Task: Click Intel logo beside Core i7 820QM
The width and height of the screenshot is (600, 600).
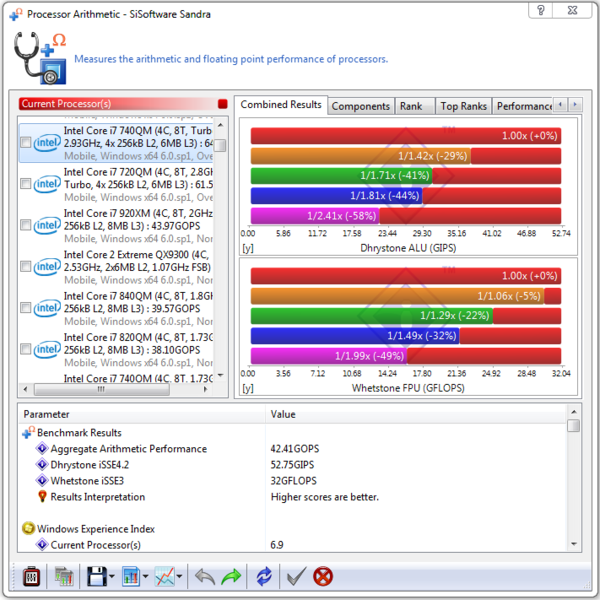Action: (x=47, y=350)
